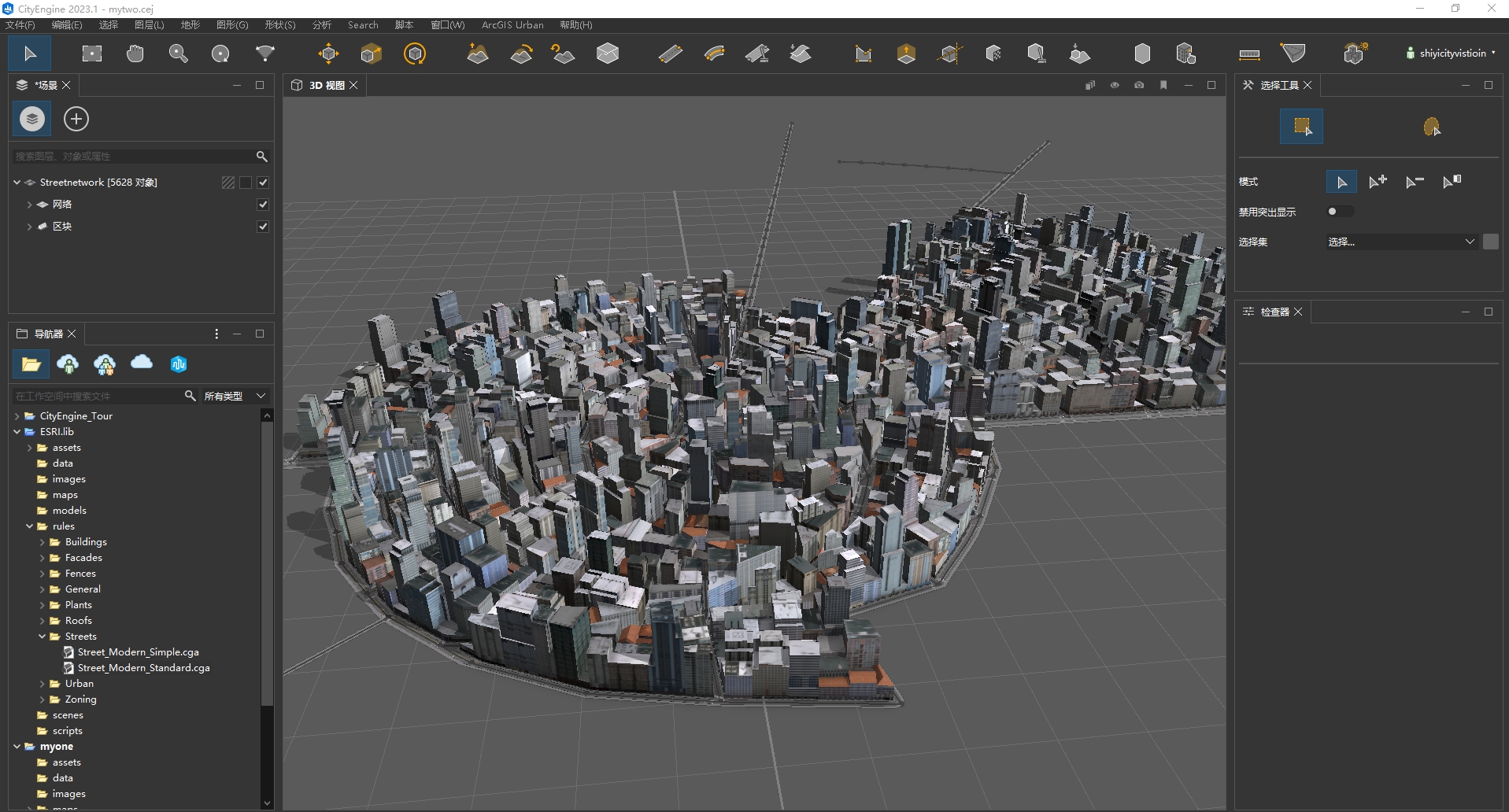Expand the Streetnetwork [5628 对象] layer
Viewport: 1509px width, 812px height.
click(16, 182)
